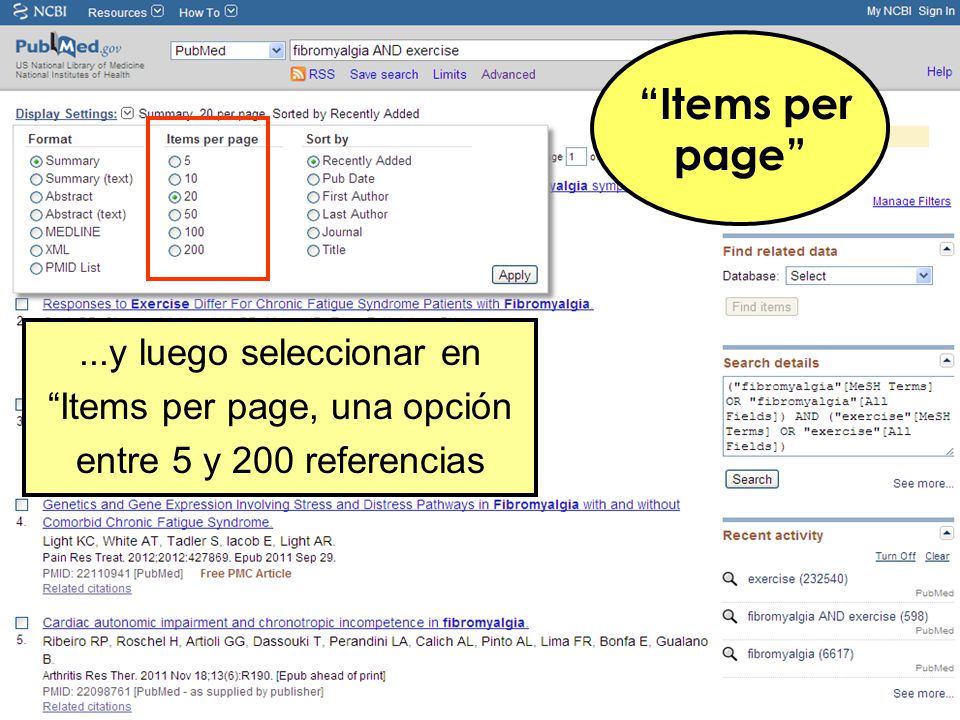Select Abstract format radio button
This screenshot has width=960, height=720.
coord(36,197)
